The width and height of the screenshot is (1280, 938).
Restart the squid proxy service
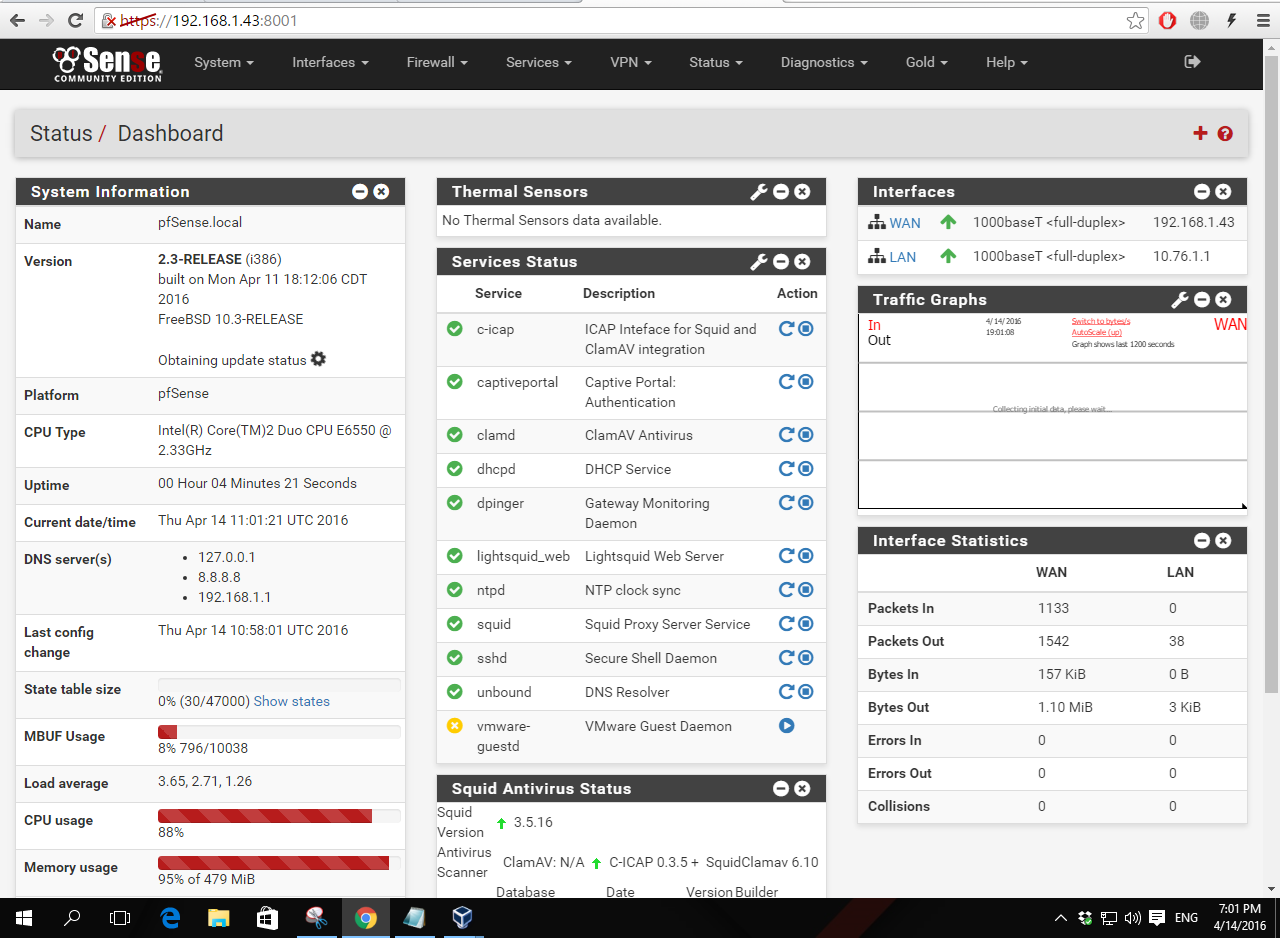(786, 623)
